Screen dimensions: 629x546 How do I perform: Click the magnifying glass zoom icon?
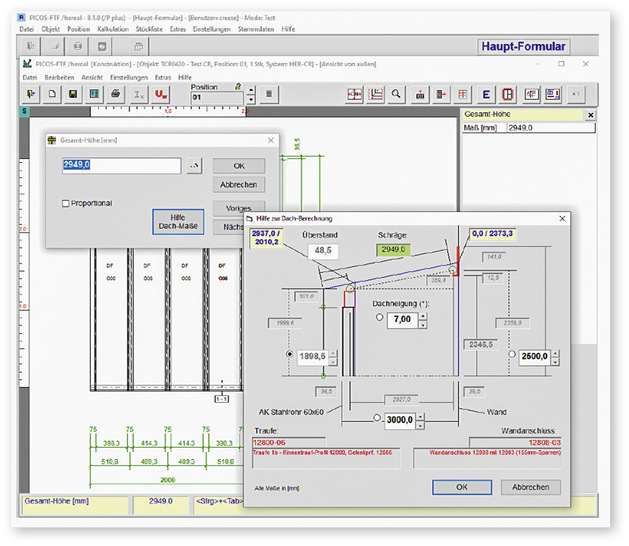click(x=397, y=94)
